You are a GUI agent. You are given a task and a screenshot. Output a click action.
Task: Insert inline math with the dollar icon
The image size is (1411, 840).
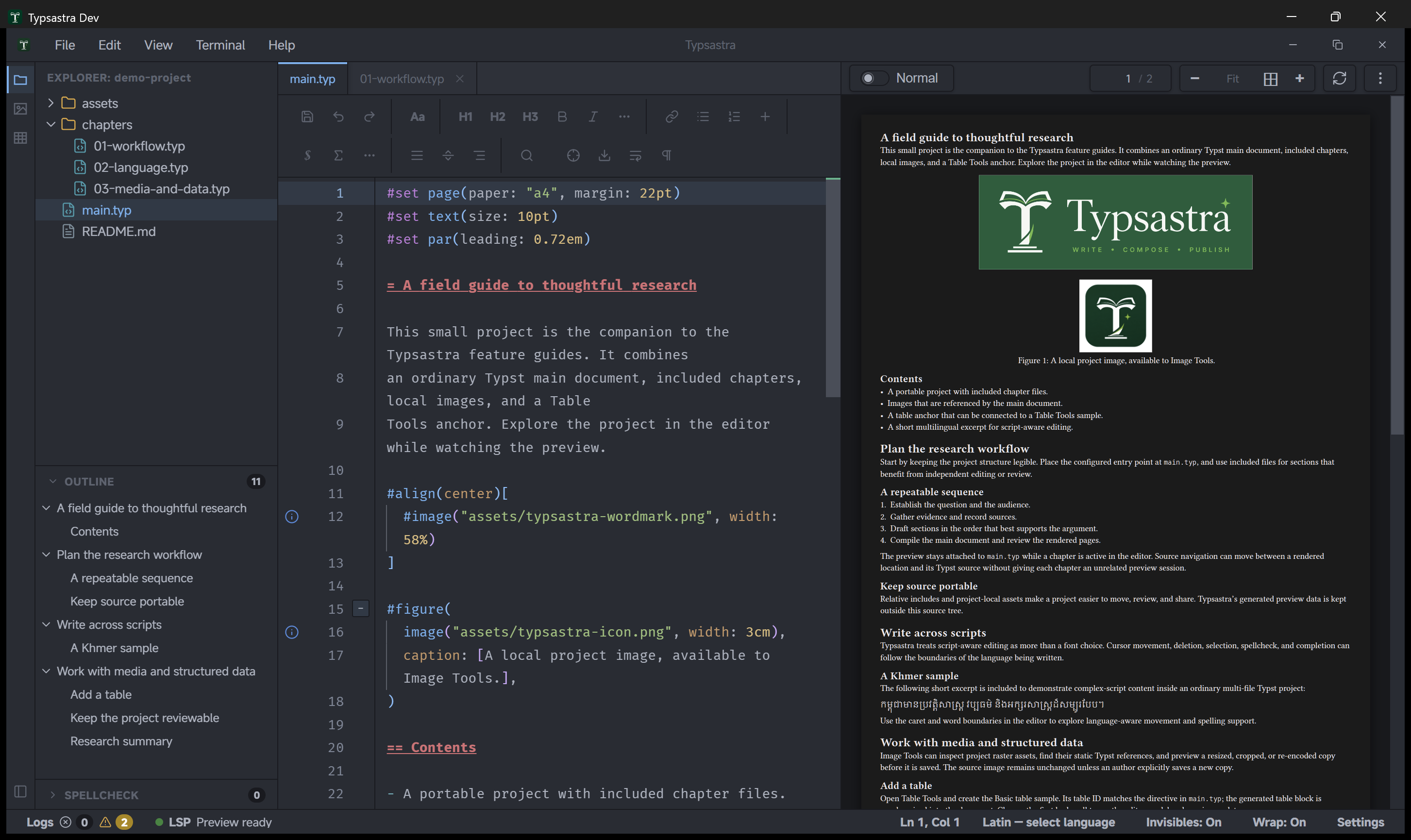tap(307, 155)
